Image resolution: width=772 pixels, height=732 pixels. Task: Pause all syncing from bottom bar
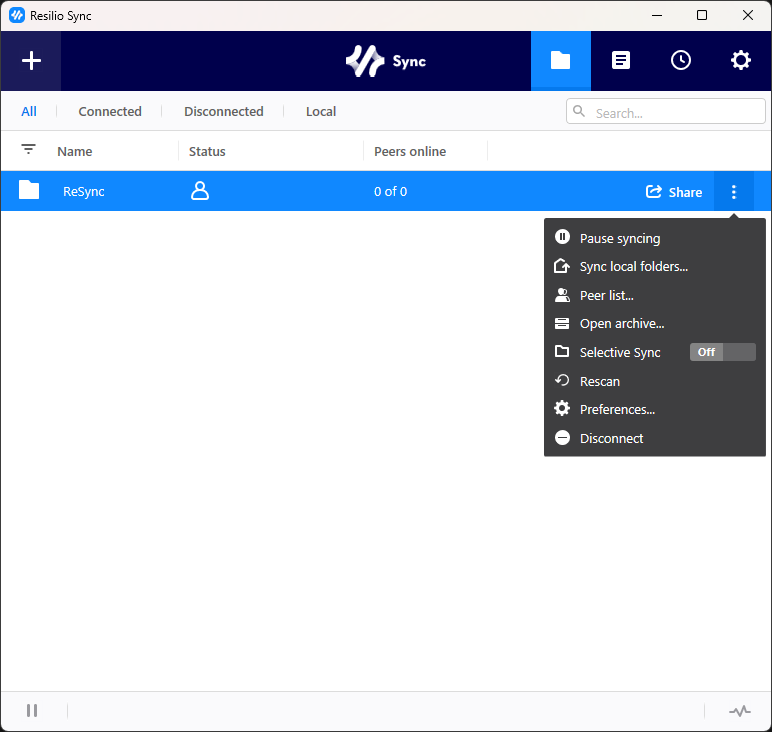click(x=32, y=710)
